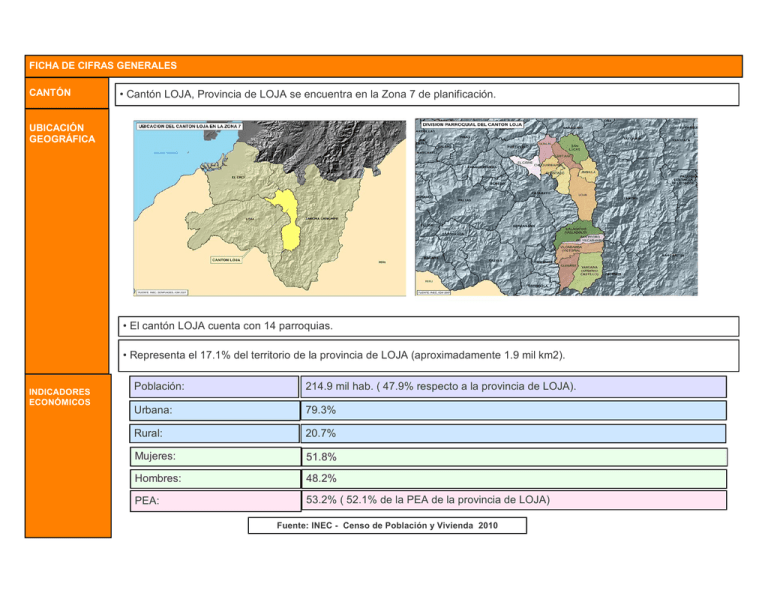768x593 pixels.
Task: Click the yellow highlighted Loja canton on the map
Action: click(289, 216)
